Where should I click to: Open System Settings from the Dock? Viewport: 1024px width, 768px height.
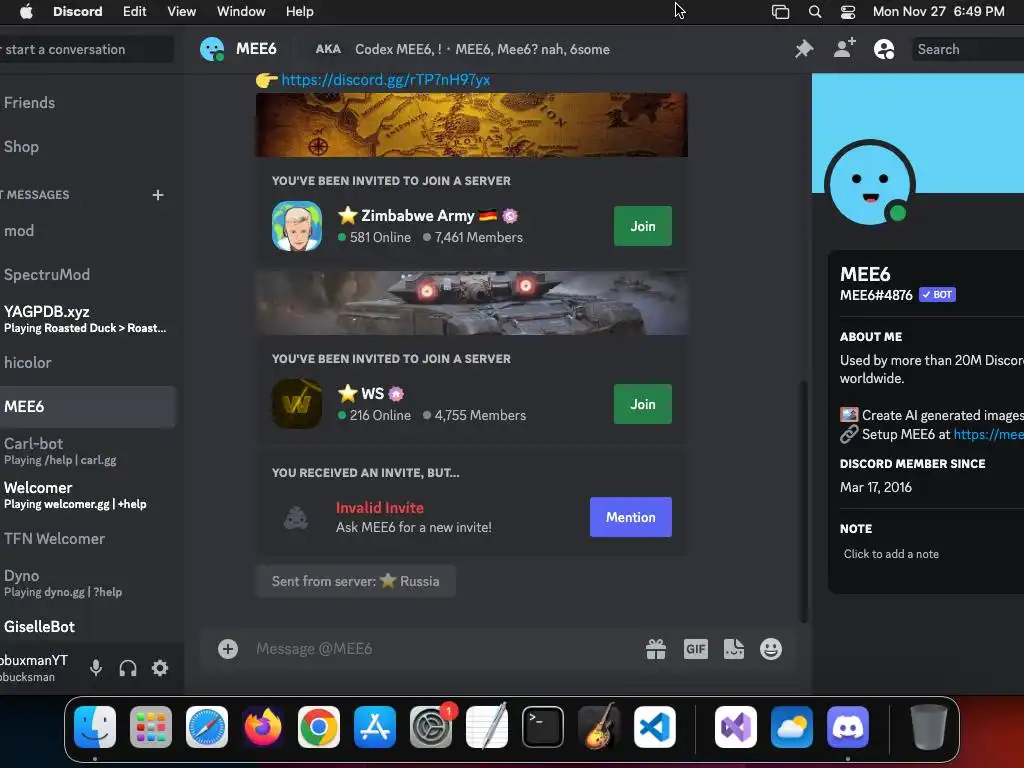click(x=431, y=727)
